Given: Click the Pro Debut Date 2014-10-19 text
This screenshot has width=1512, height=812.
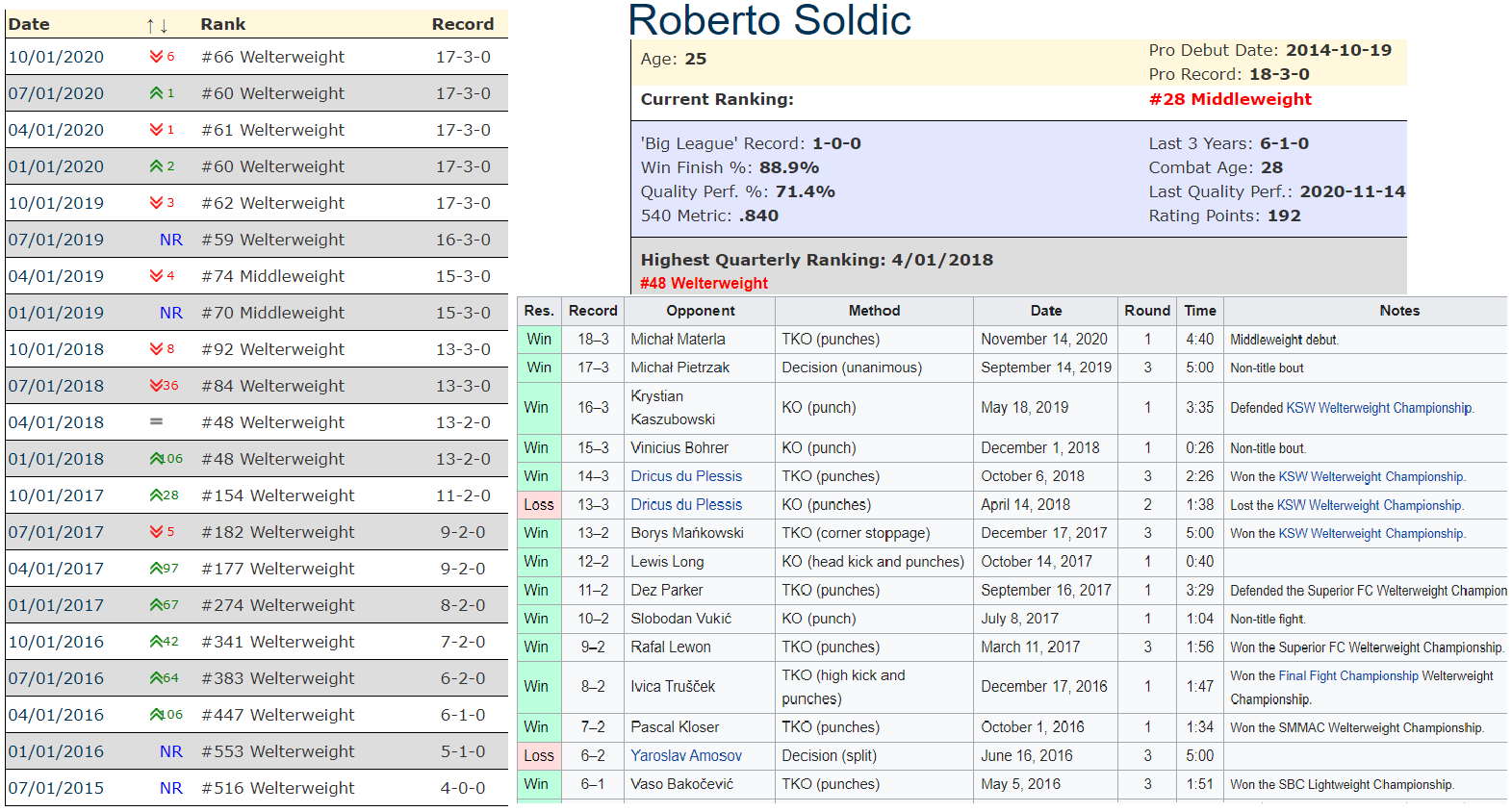Looking at the screenshot, I should tap(1270, 50).
